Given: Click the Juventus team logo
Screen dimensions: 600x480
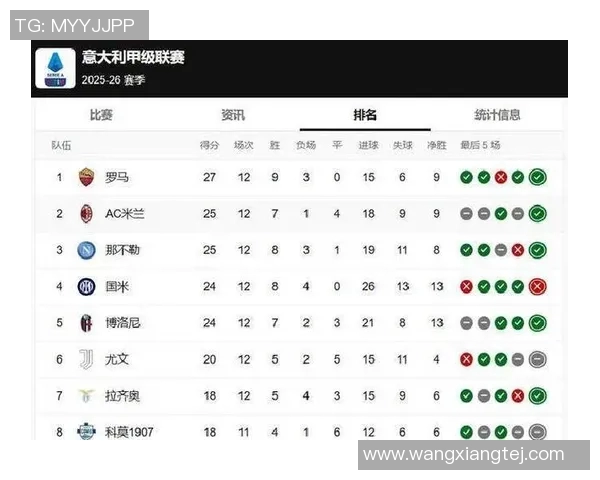Looking at the screenshot, I should [86, 359].
